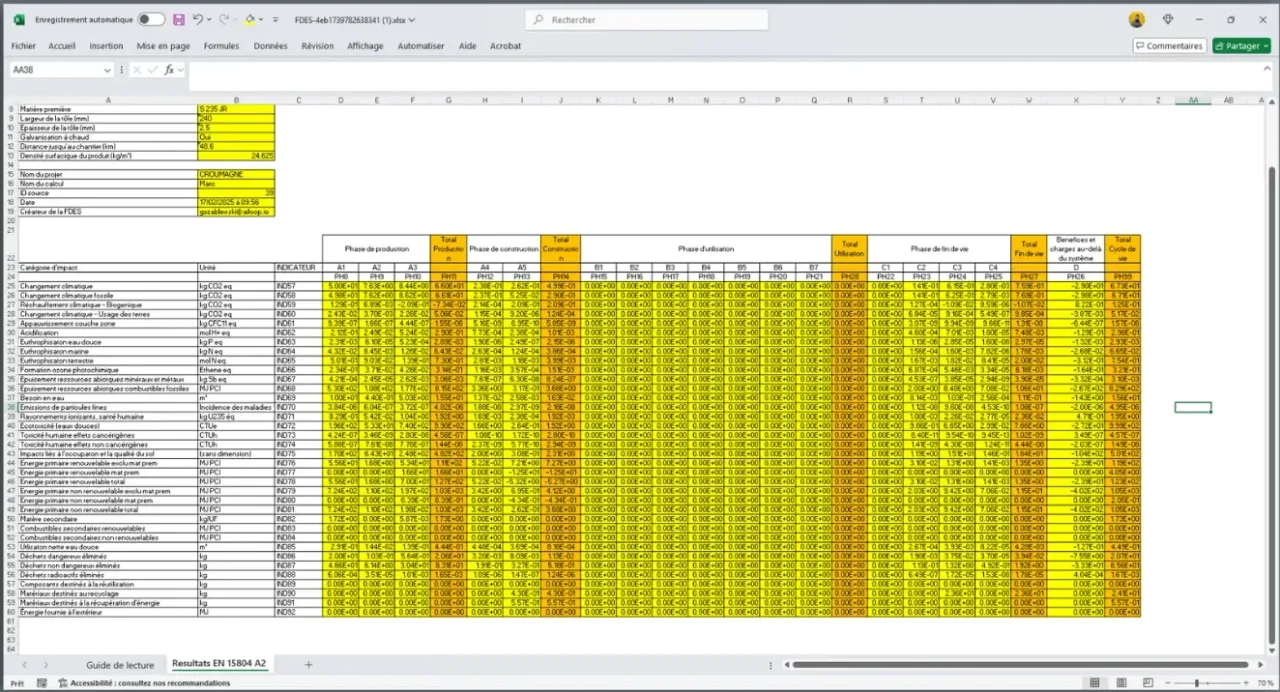The height and width of the screenshot is (692, 1280).
Task: Open the Données ribbon tab
Action: point(270,46)
